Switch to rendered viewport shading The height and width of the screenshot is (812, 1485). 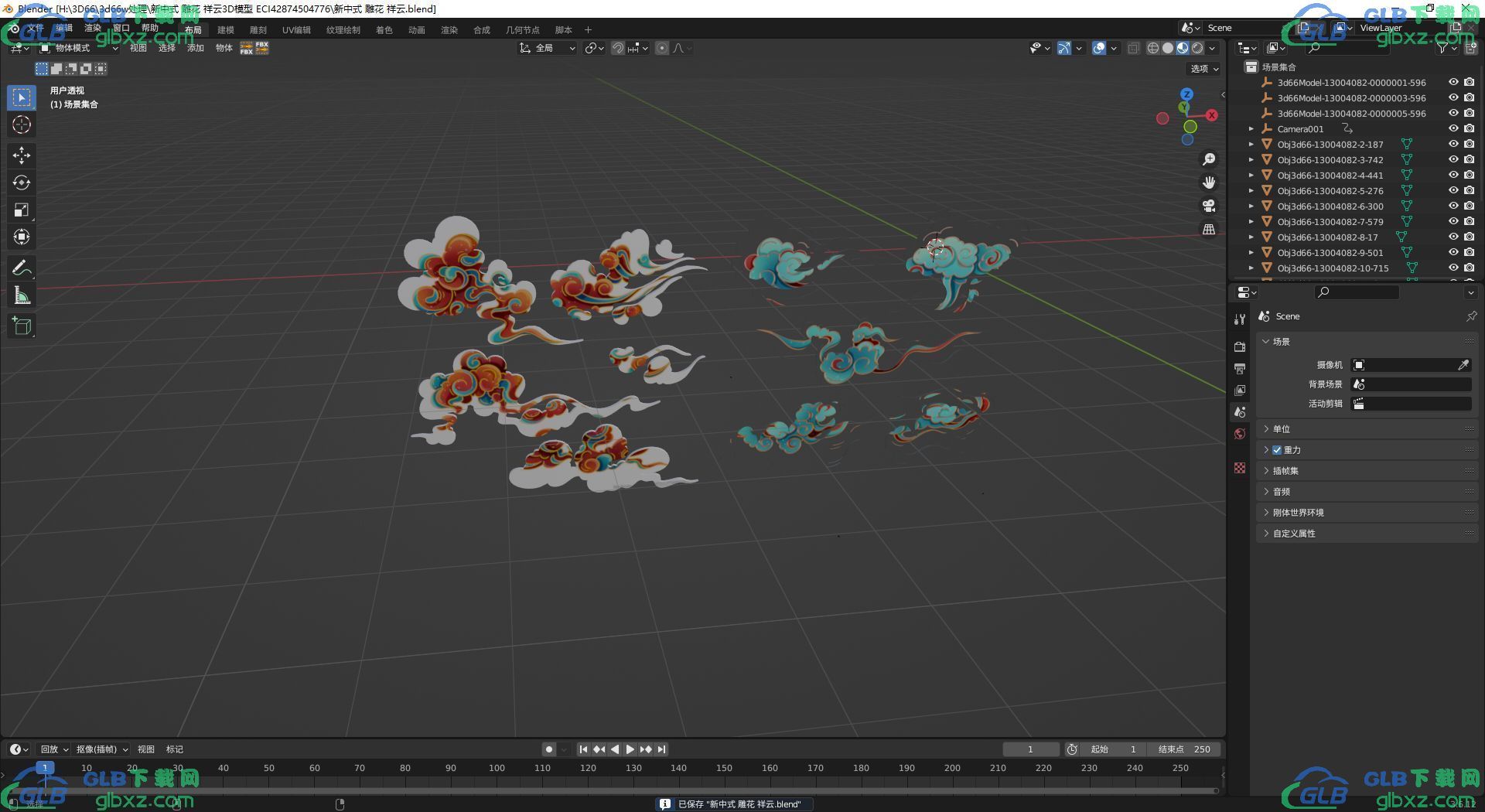tap(1197, 48)
